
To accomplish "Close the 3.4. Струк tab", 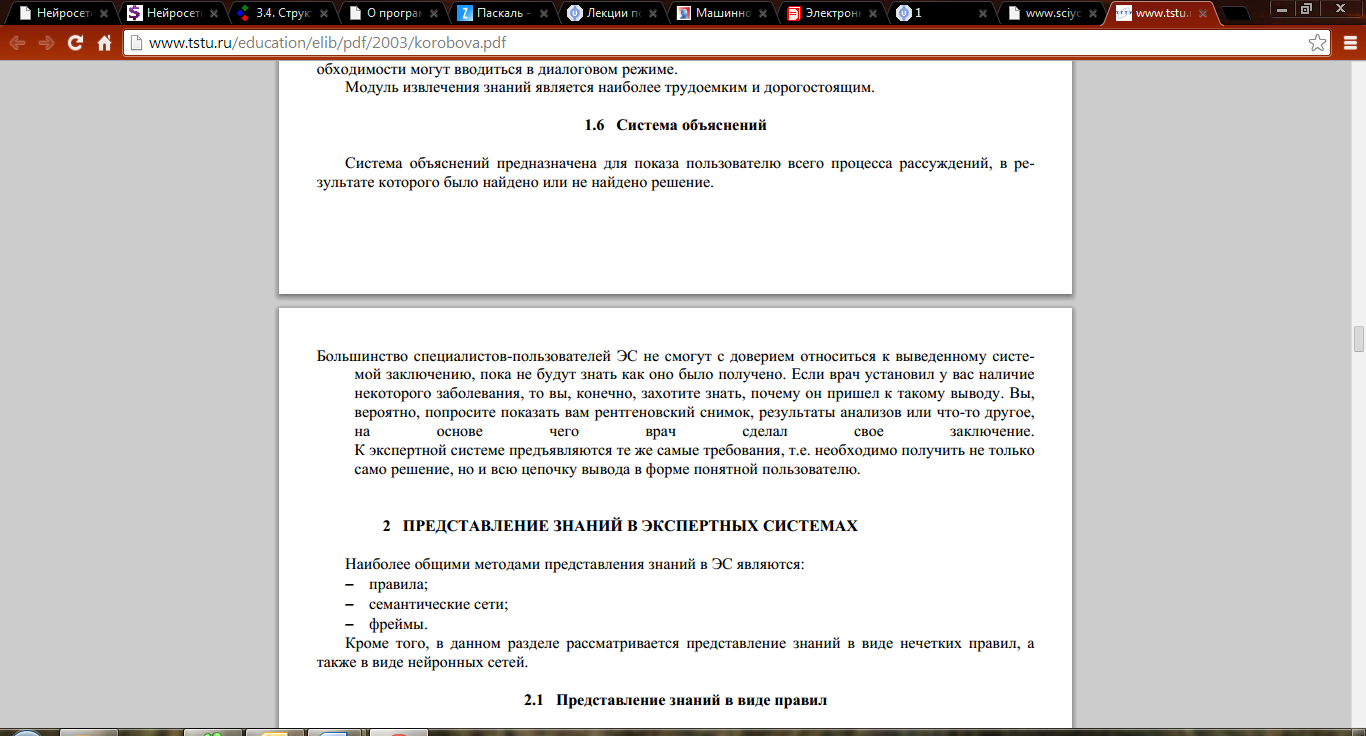I will point(324,14).
